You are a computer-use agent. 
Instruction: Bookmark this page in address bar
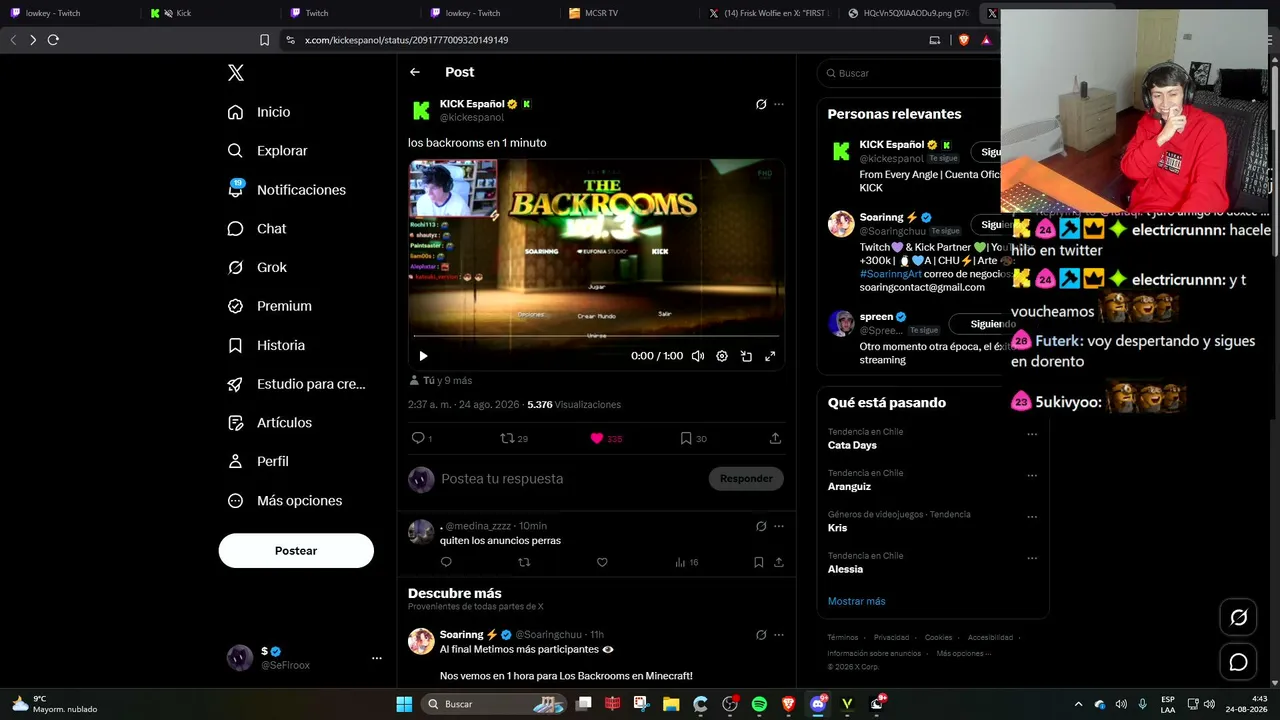[264, 40]
